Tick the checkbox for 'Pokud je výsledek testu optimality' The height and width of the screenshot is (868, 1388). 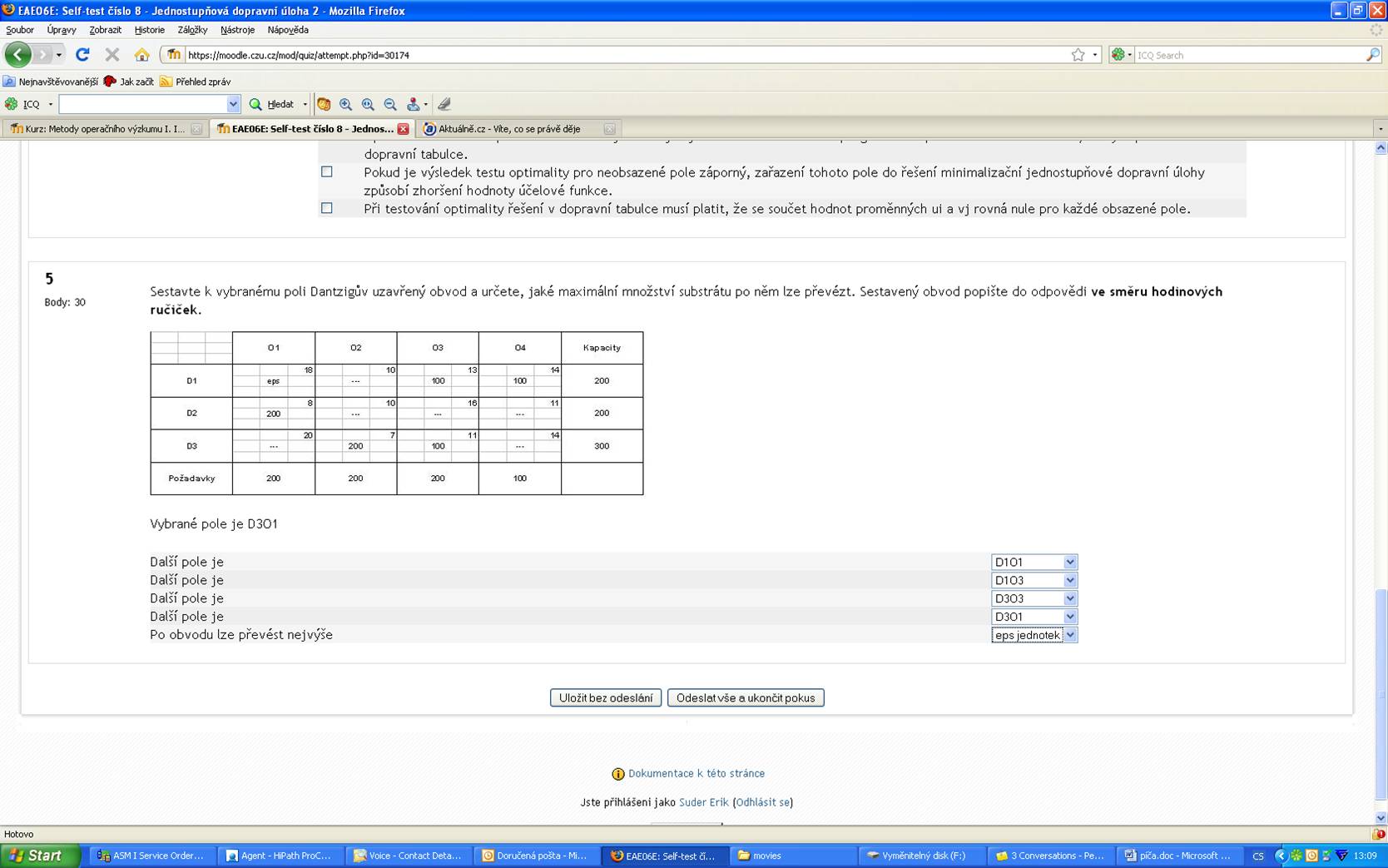[x=327, y=171]
